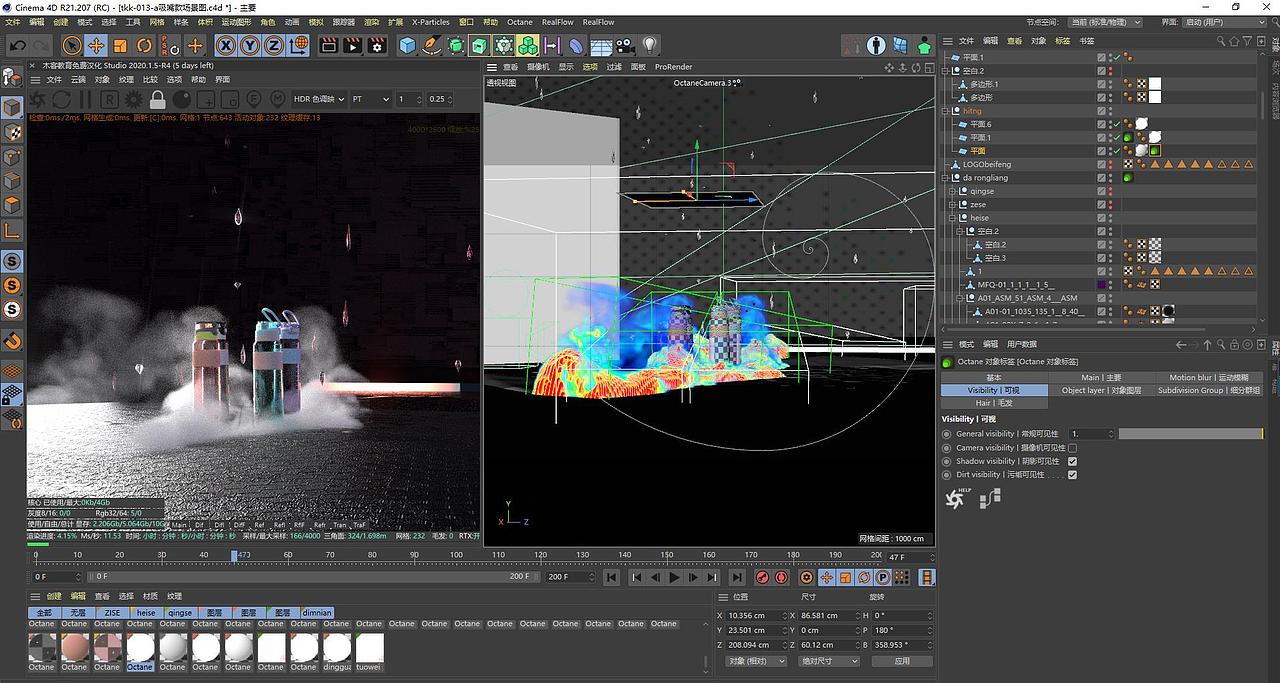
Task: Switch to Motion blur tab
Action: click(1208, 377)
